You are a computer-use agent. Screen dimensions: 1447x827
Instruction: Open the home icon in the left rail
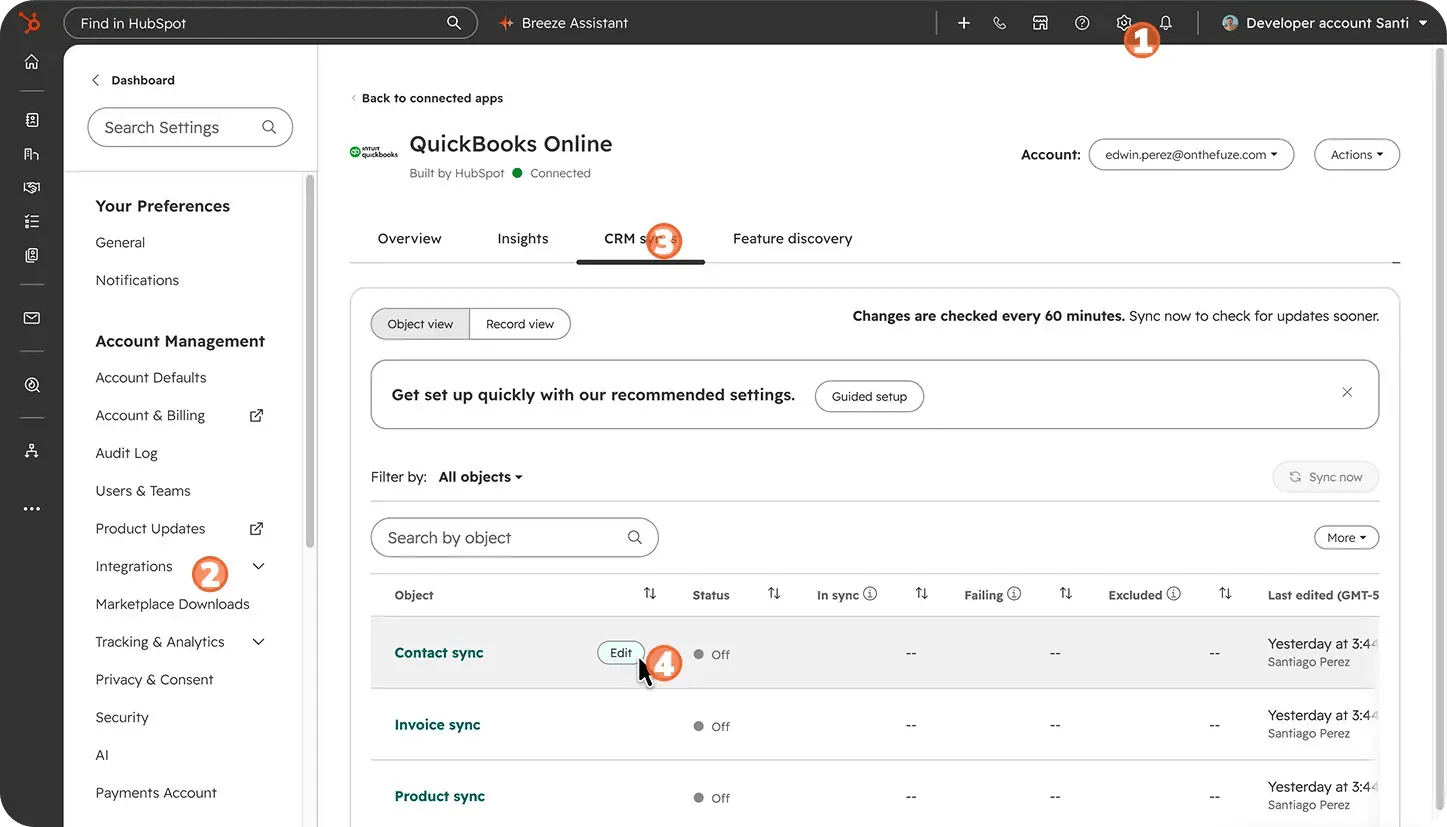coord(32,62)
